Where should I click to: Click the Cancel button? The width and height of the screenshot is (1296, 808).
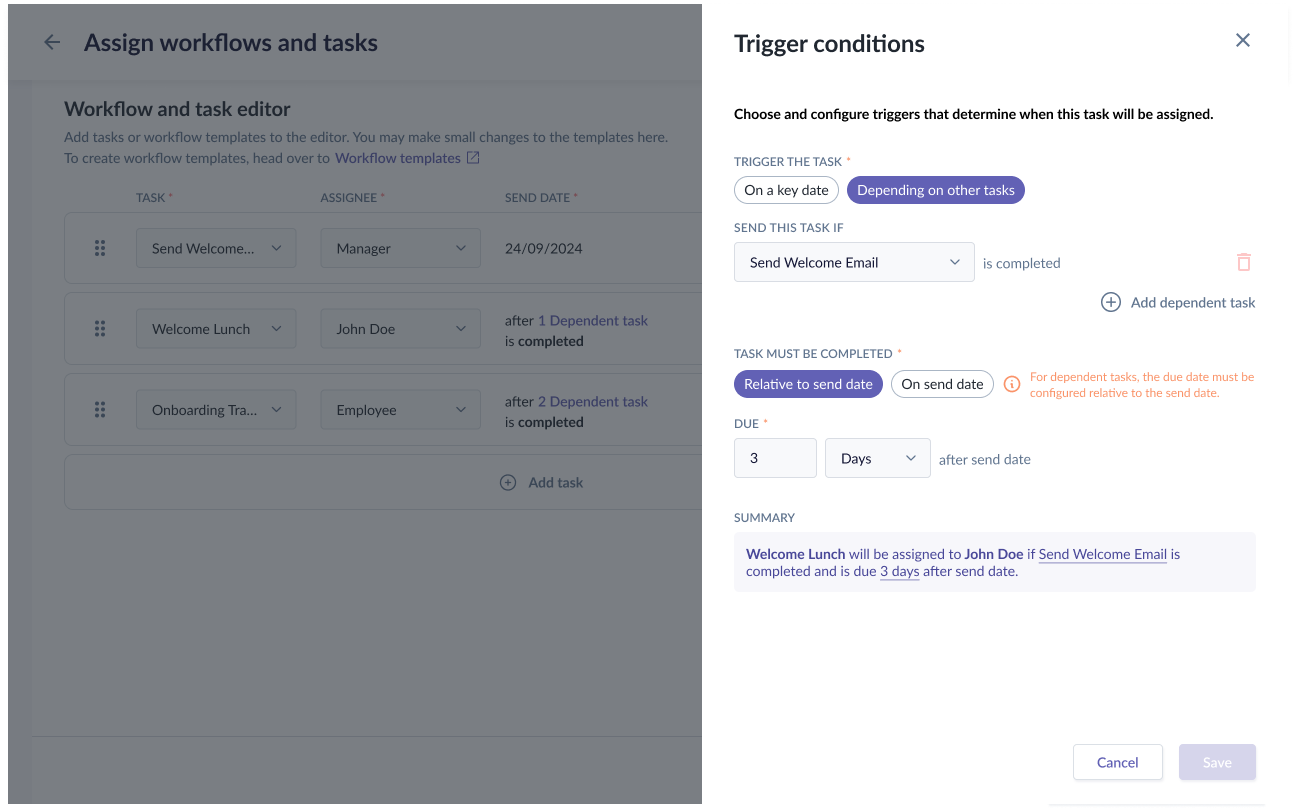[x=1118, y=762]
